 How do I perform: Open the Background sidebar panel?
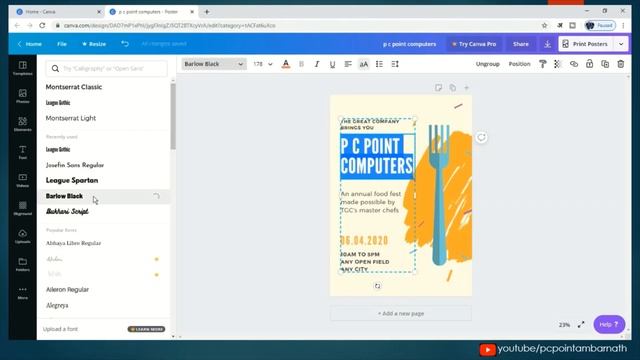click(x=22, y=208)
